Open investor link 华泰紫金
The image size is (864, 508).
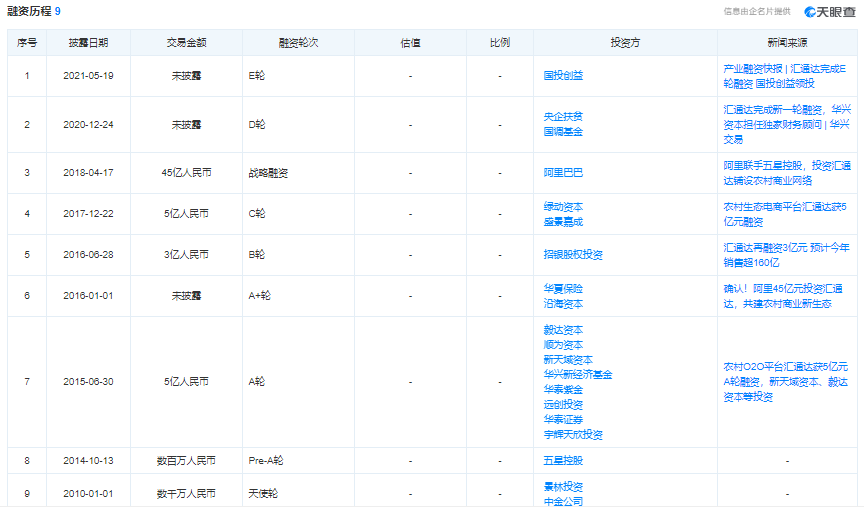click(563, 390)
